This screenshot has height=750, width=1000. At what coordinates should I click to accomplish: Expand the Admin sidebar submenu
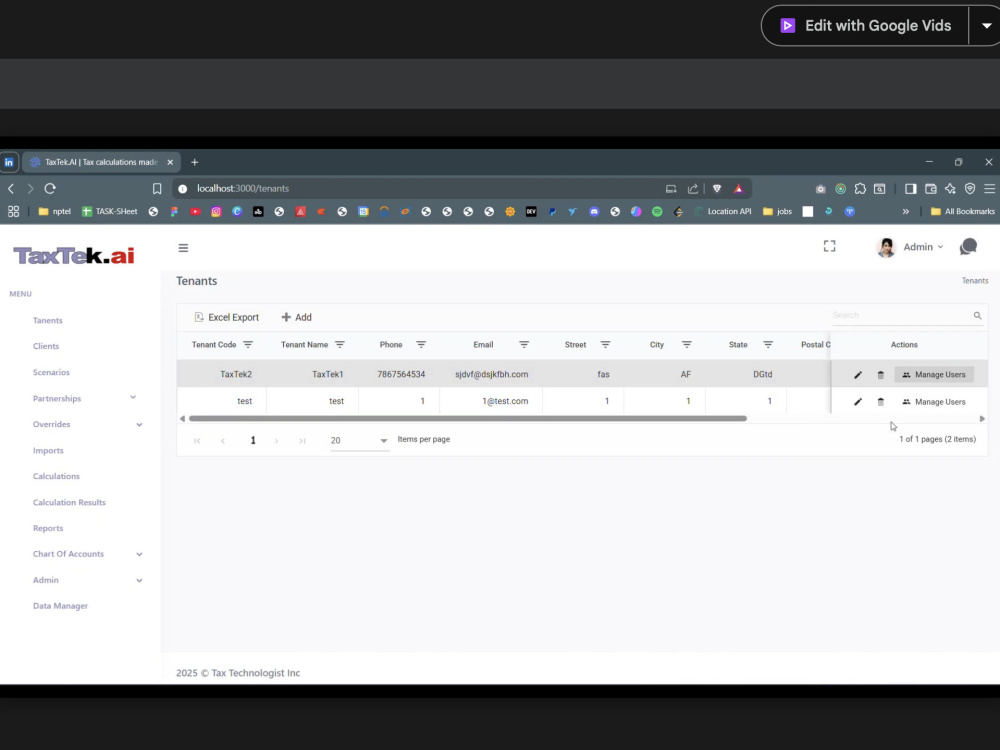tap(139, 580)
